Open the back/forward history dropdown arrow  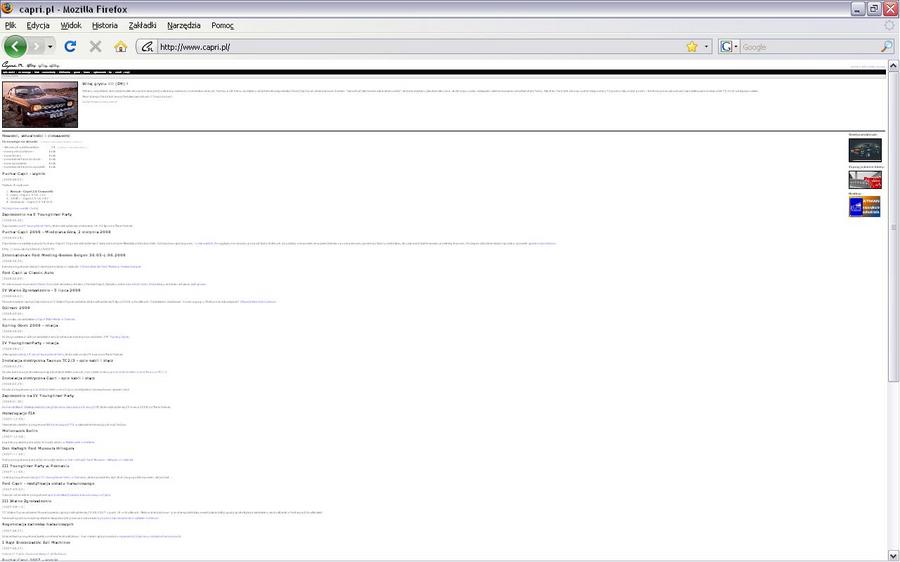tap(51, 46)
